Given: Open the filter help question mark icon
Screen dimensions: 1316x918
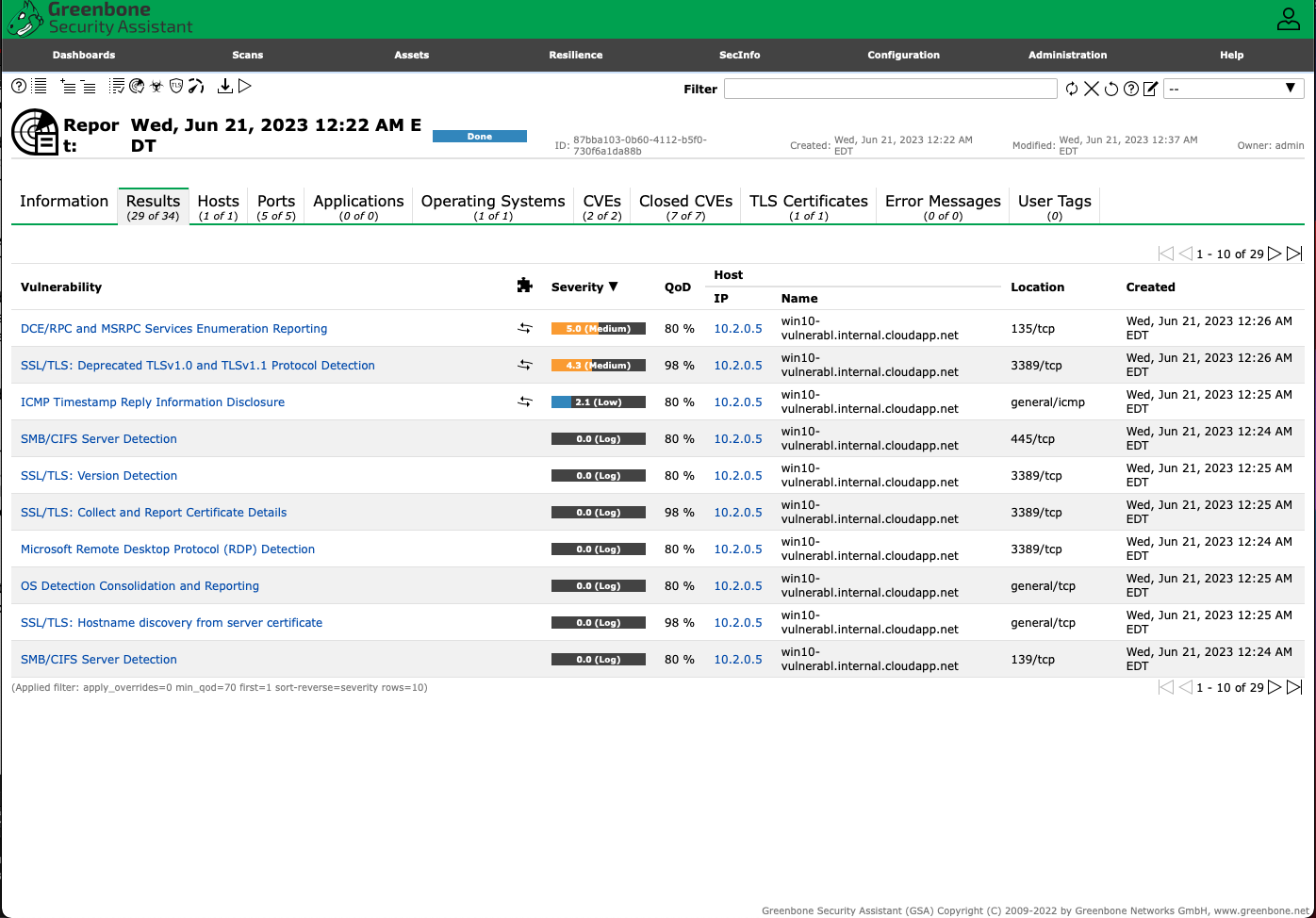Looking at the screenshot, I should [x=1131, y=89].
